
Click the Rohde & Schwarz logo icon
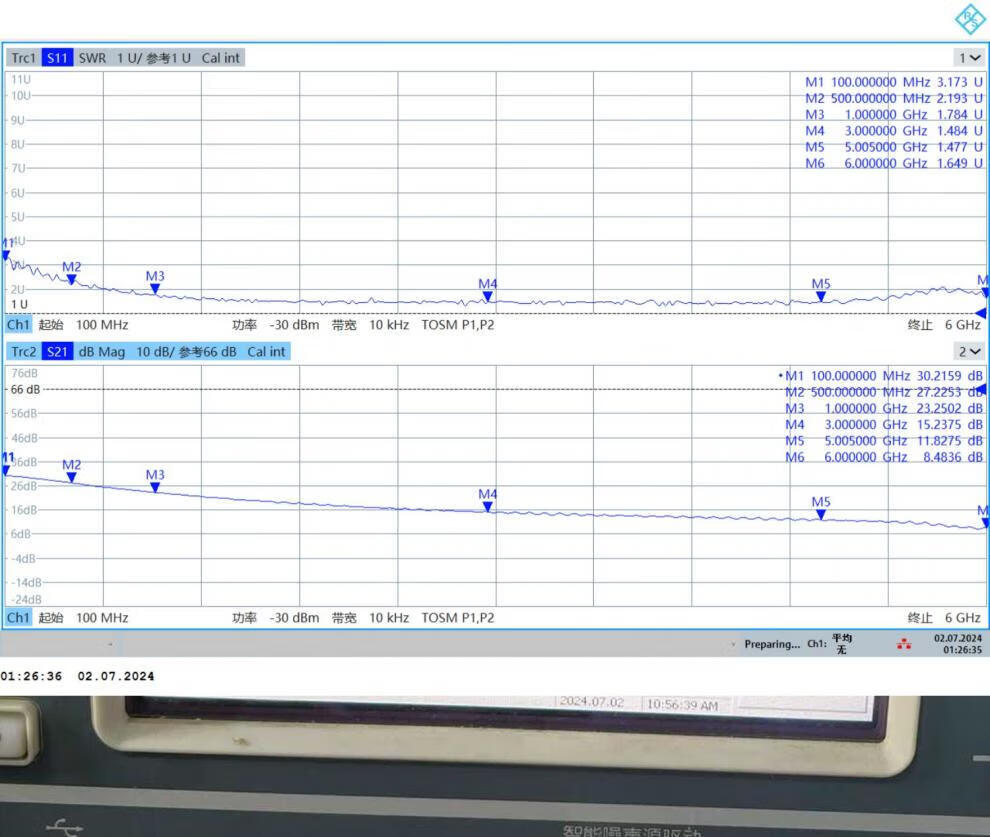tap(969, 19)
